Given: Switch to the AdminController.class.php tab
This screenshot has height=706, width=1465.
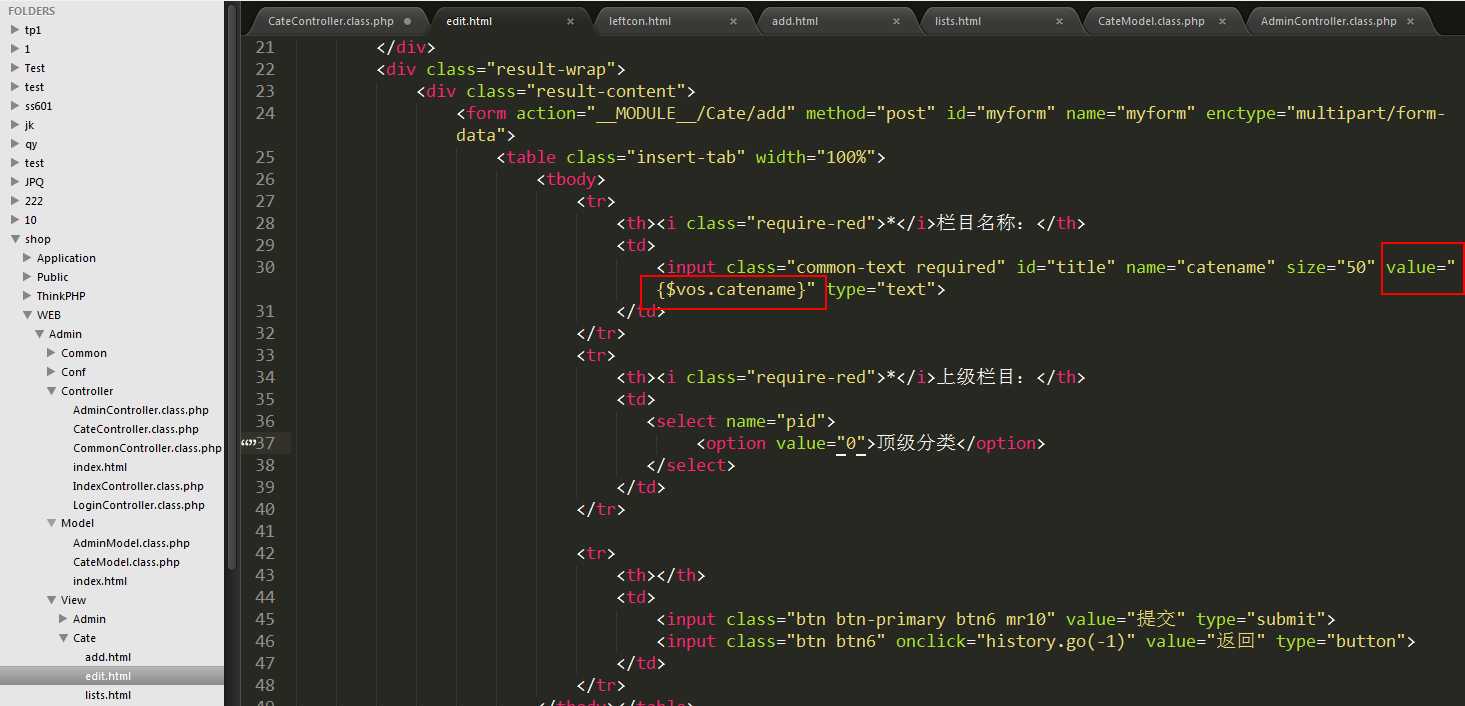Looking at the screenshot, I should 1328,21.
